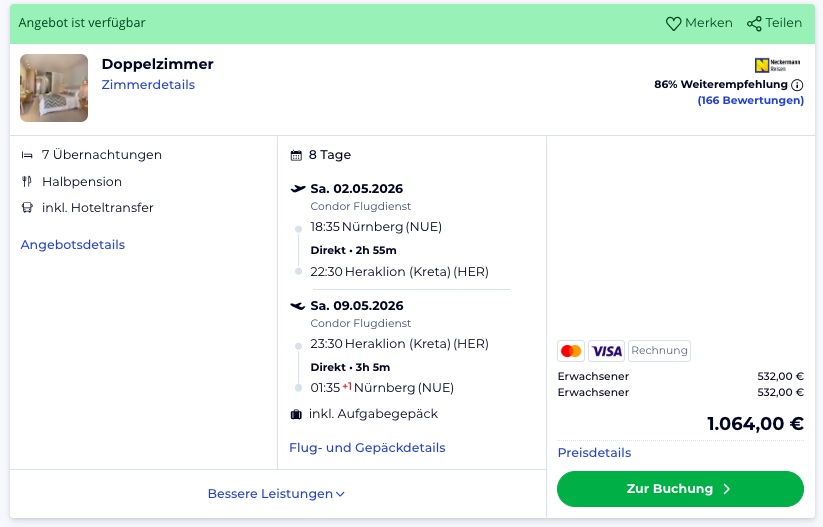Click the second Erwachsener price row

click(680, 393)
